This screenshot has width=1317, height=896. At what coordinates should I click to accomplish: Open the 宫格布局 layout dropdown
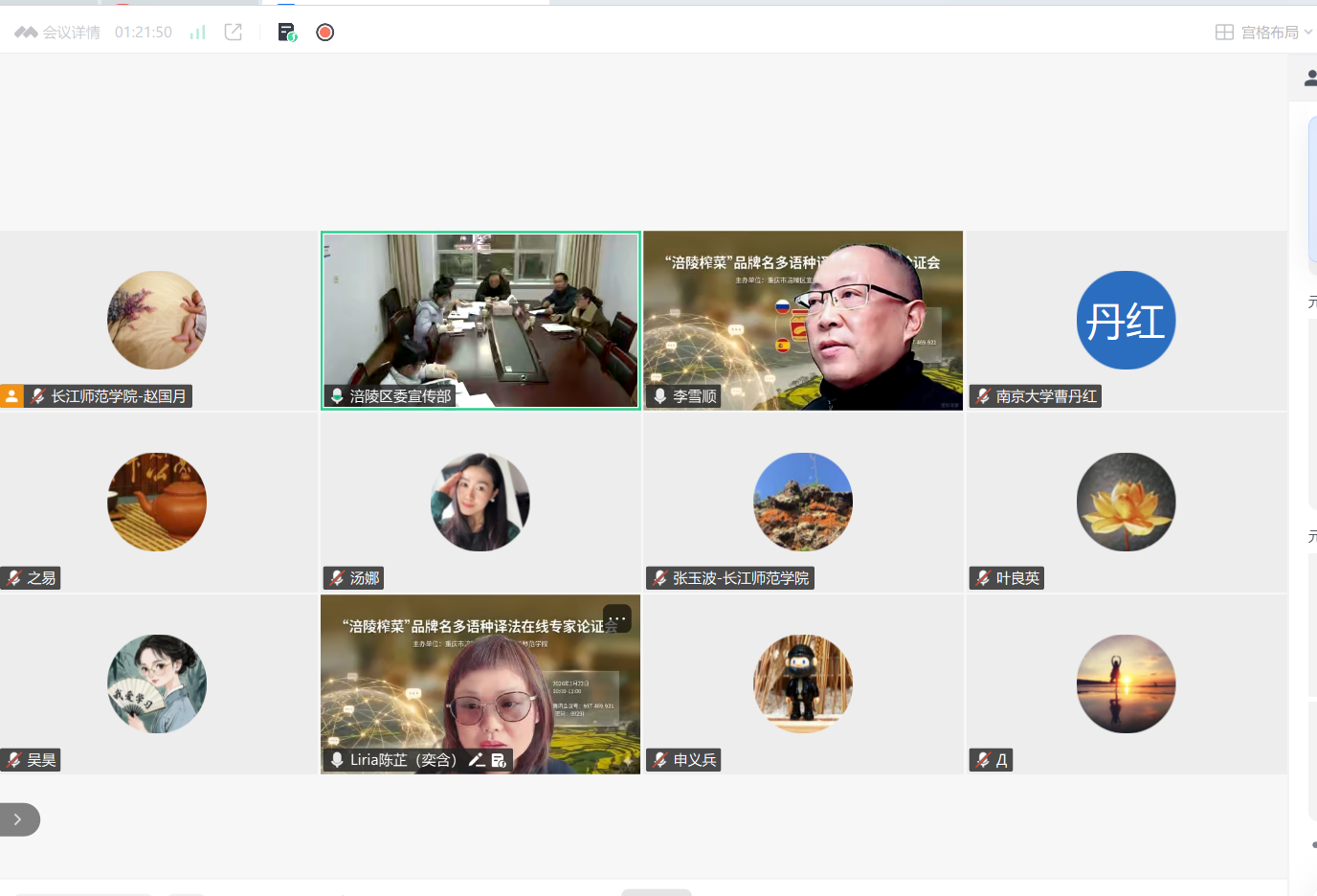tap(1263, 33)
